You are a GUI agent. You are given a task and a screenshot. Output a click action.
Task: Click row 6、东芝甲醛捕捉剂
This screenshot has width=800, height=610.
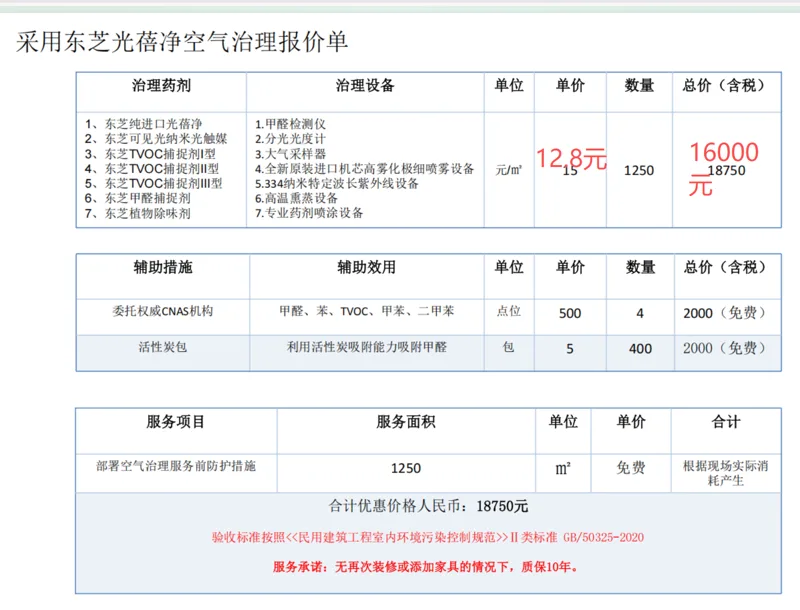point(137,198)
